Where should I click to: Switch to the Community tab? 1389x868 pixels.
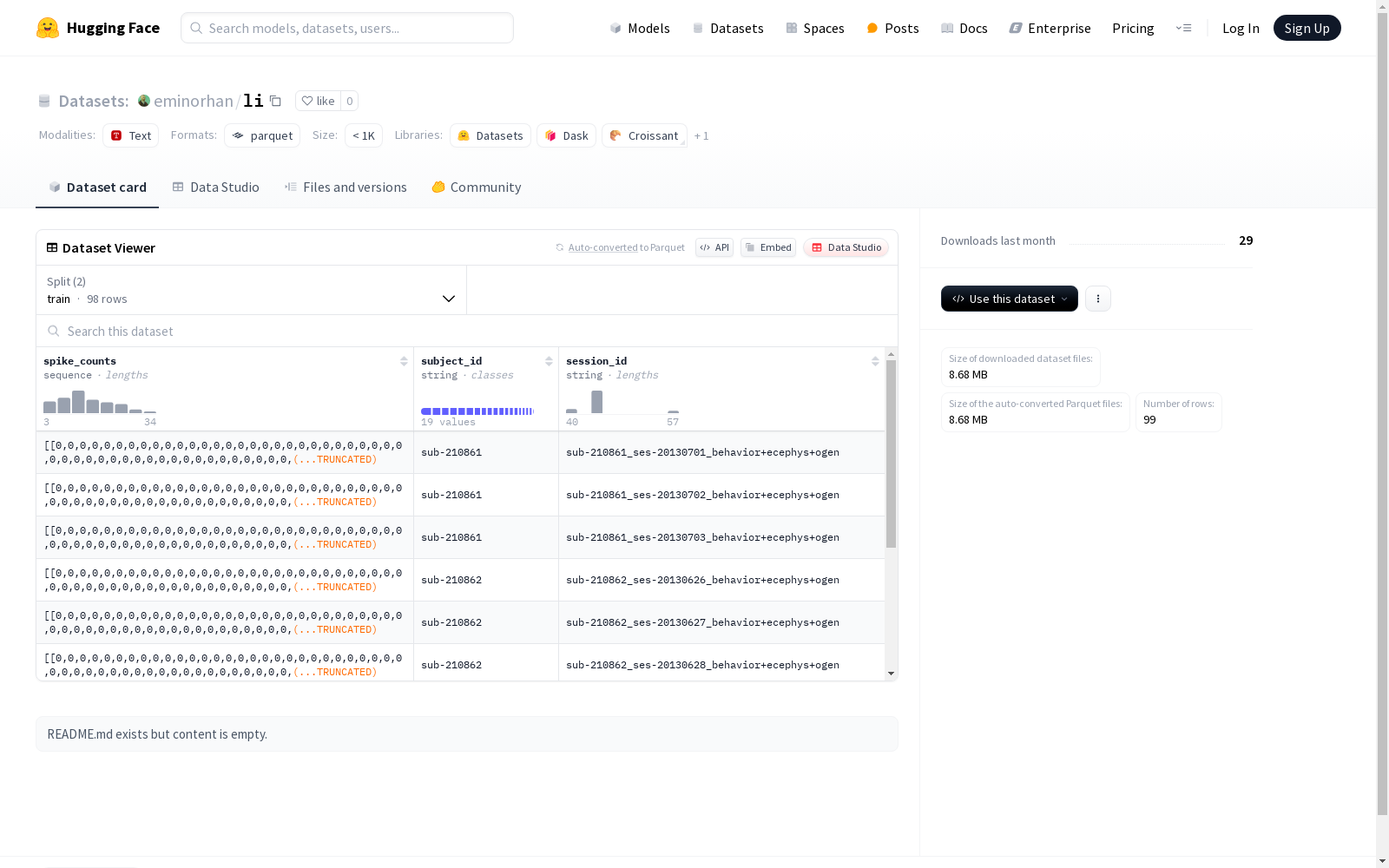[477, 187]
